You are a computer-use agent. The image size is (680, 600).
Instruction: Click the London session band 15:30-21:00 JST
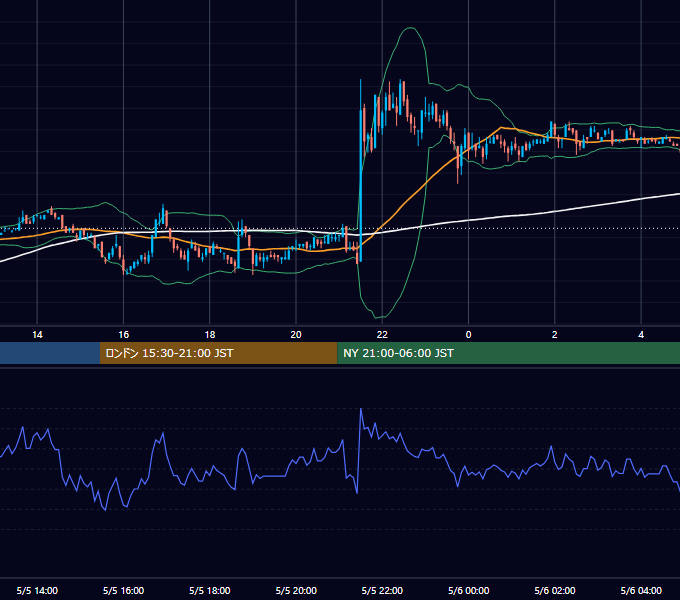[x=219, y=353]
